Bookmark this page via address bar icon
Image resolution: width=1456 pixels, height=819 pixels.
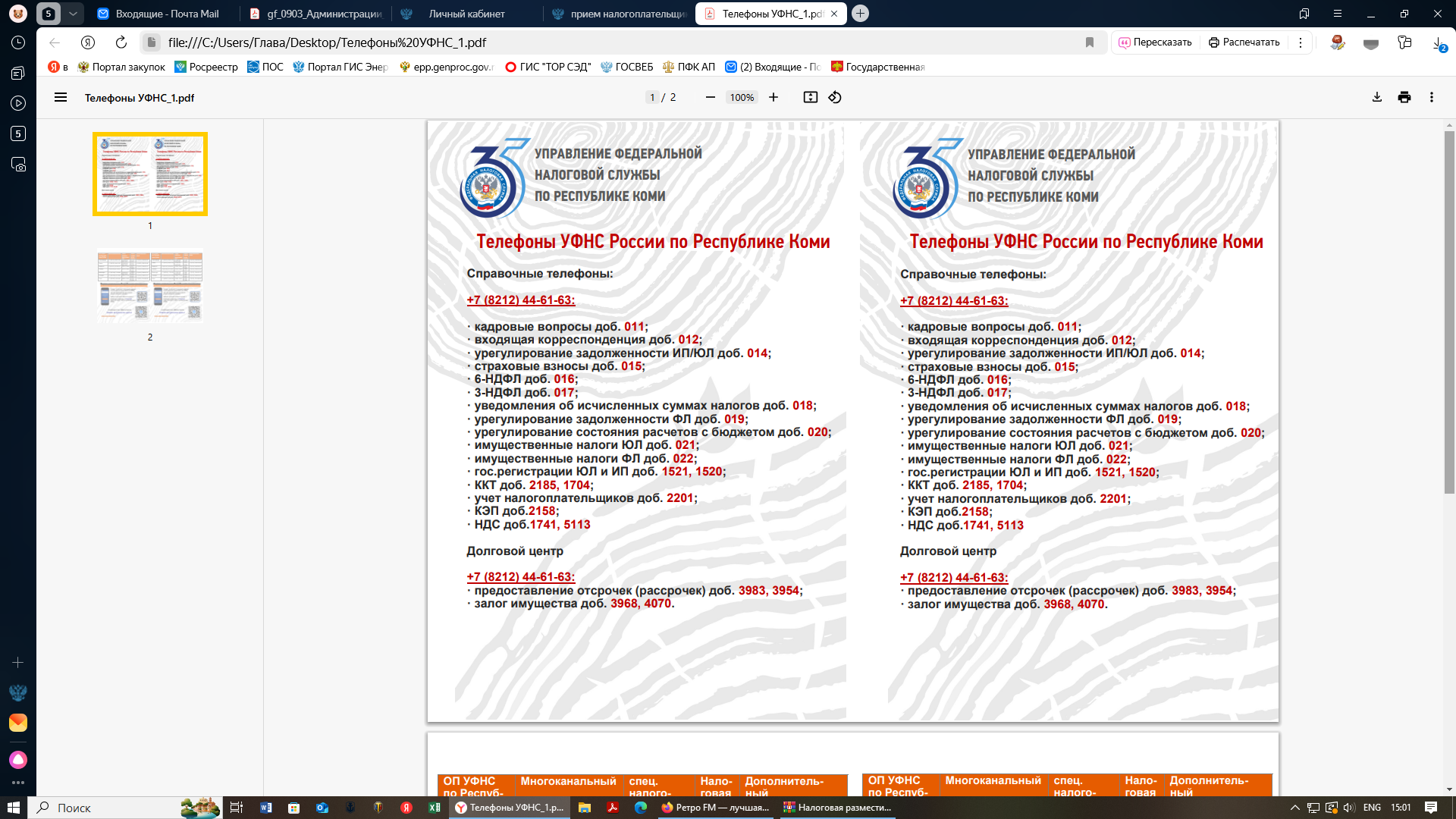click(x=1090, y=42)
